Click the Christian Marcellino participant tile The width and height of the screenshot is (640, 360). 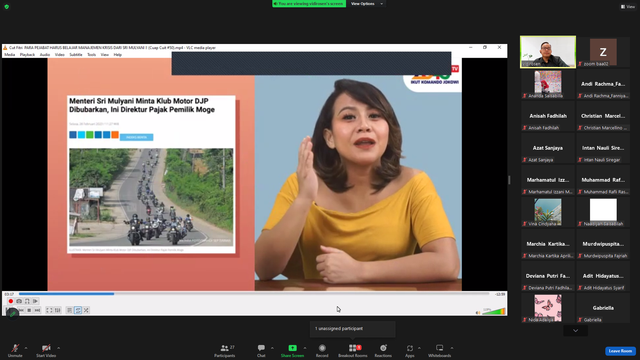pyautogui.click(x=603, y=116)
